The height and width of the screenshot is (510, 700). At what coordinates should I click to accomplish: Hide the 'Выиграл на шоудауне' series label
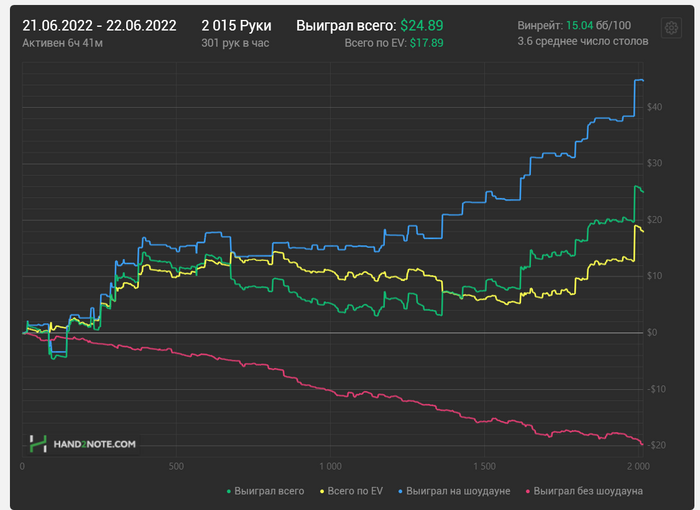pyautogui.click(x=458, y=491)
